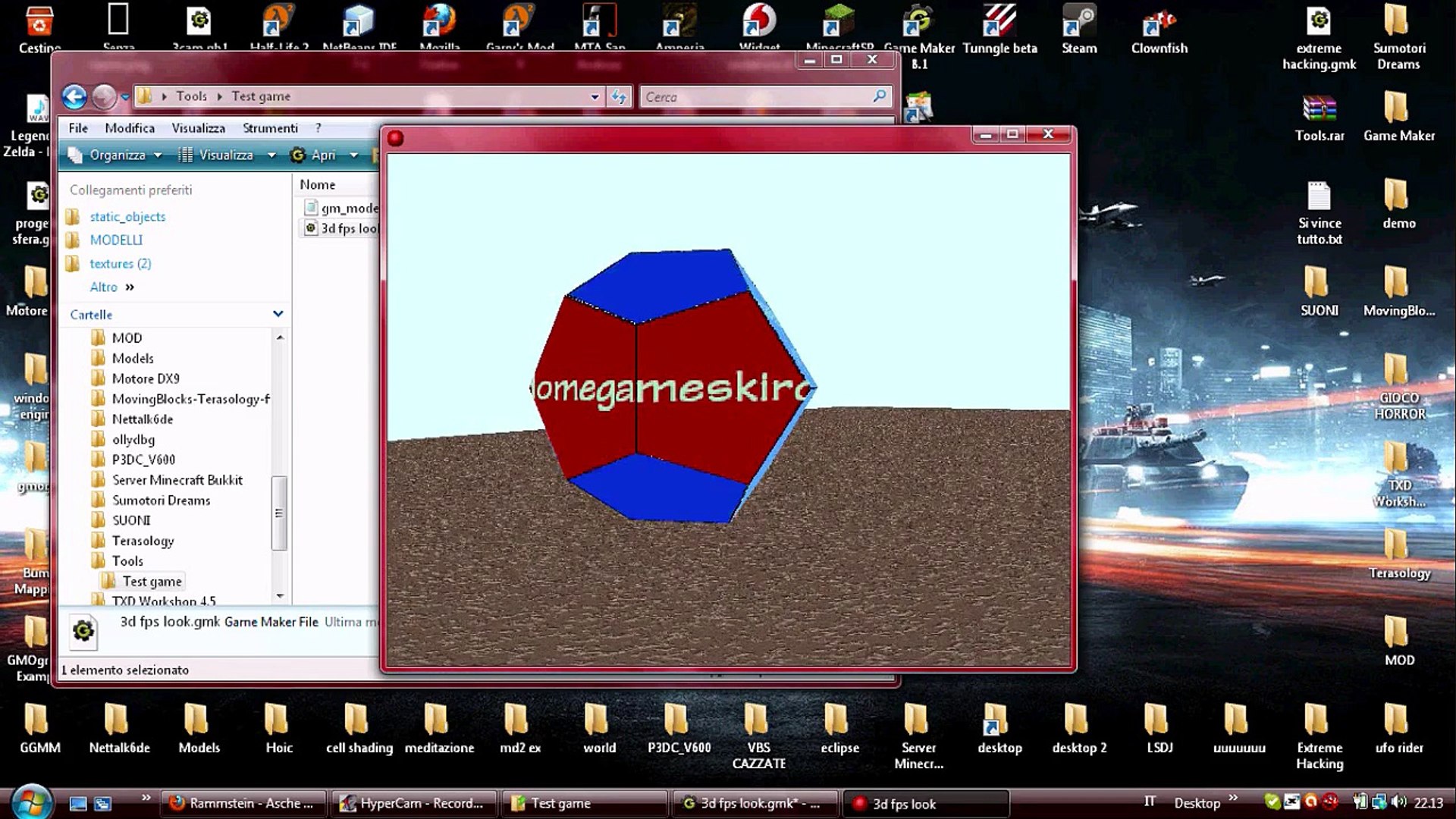Click the Explorer back navigation arrow

74,96
